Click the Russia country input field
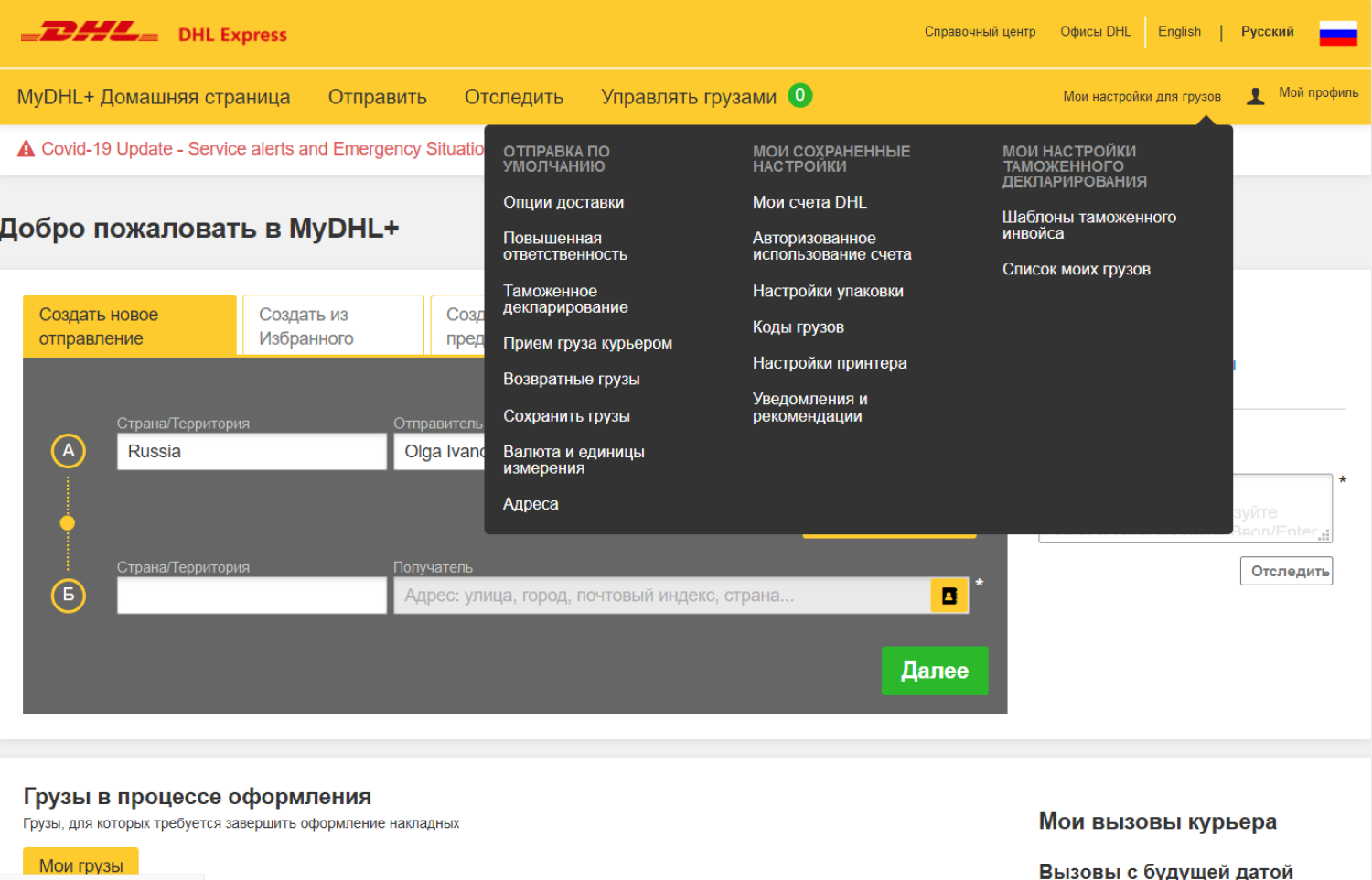This screenshot has width=1372, height=880. (252, 452)
